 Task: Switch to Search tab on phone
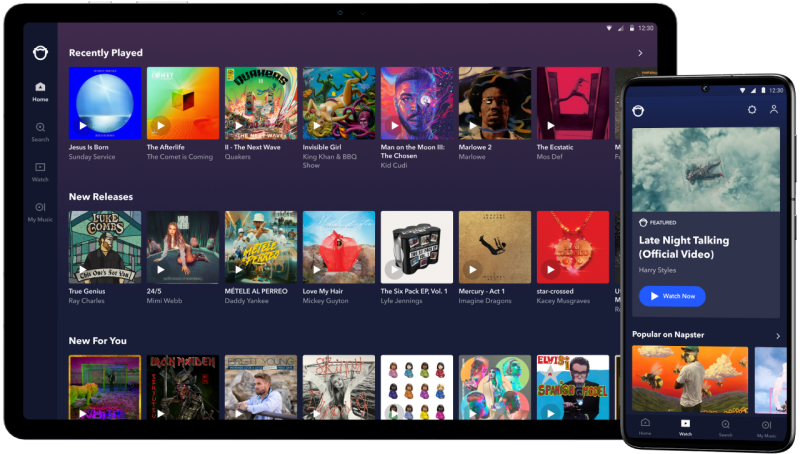pyautogui.click(x=726, y=427)
